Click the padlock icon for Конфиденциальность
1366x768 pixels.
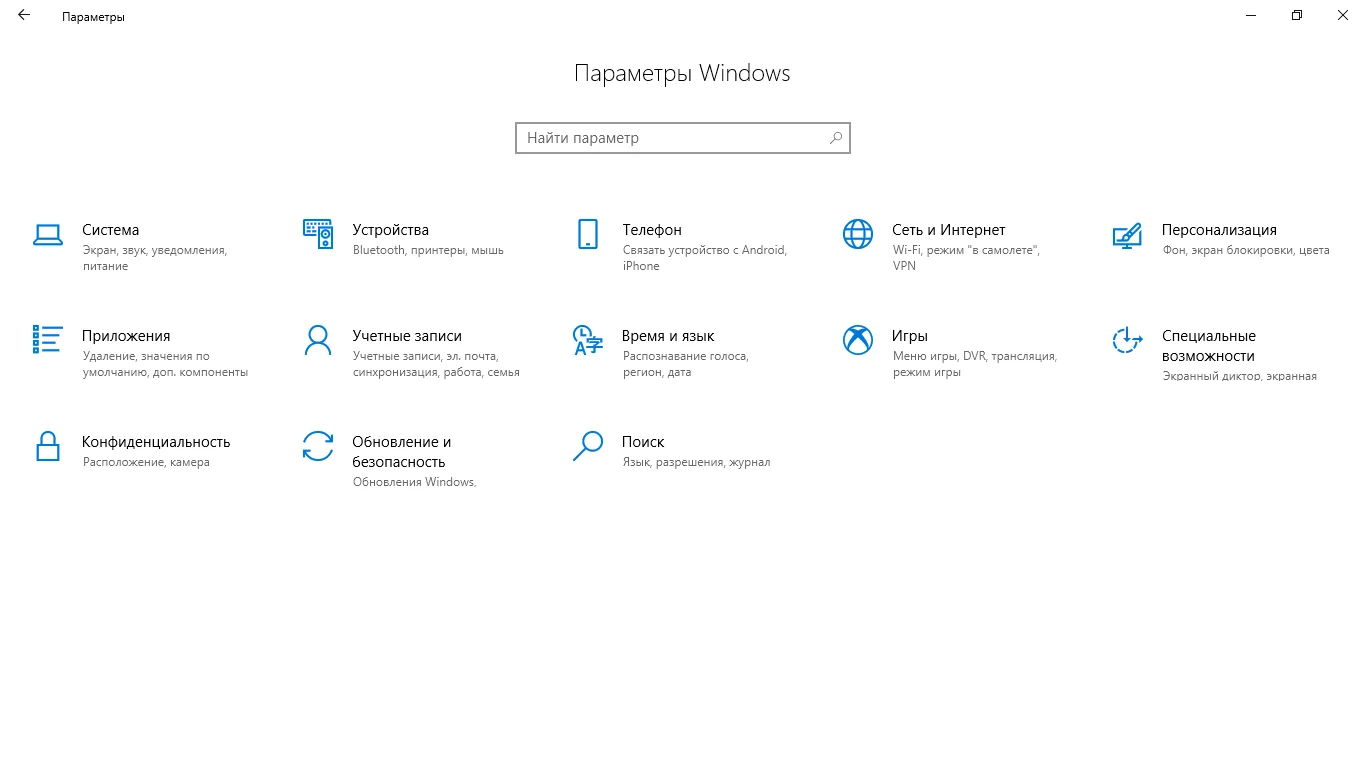48,446
